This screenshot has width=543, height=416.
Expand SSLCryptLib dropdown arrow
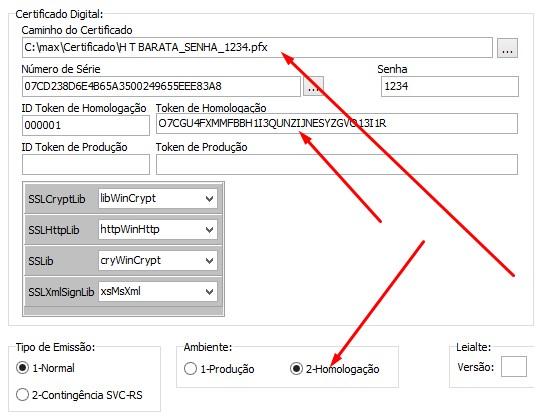(209, 199)
